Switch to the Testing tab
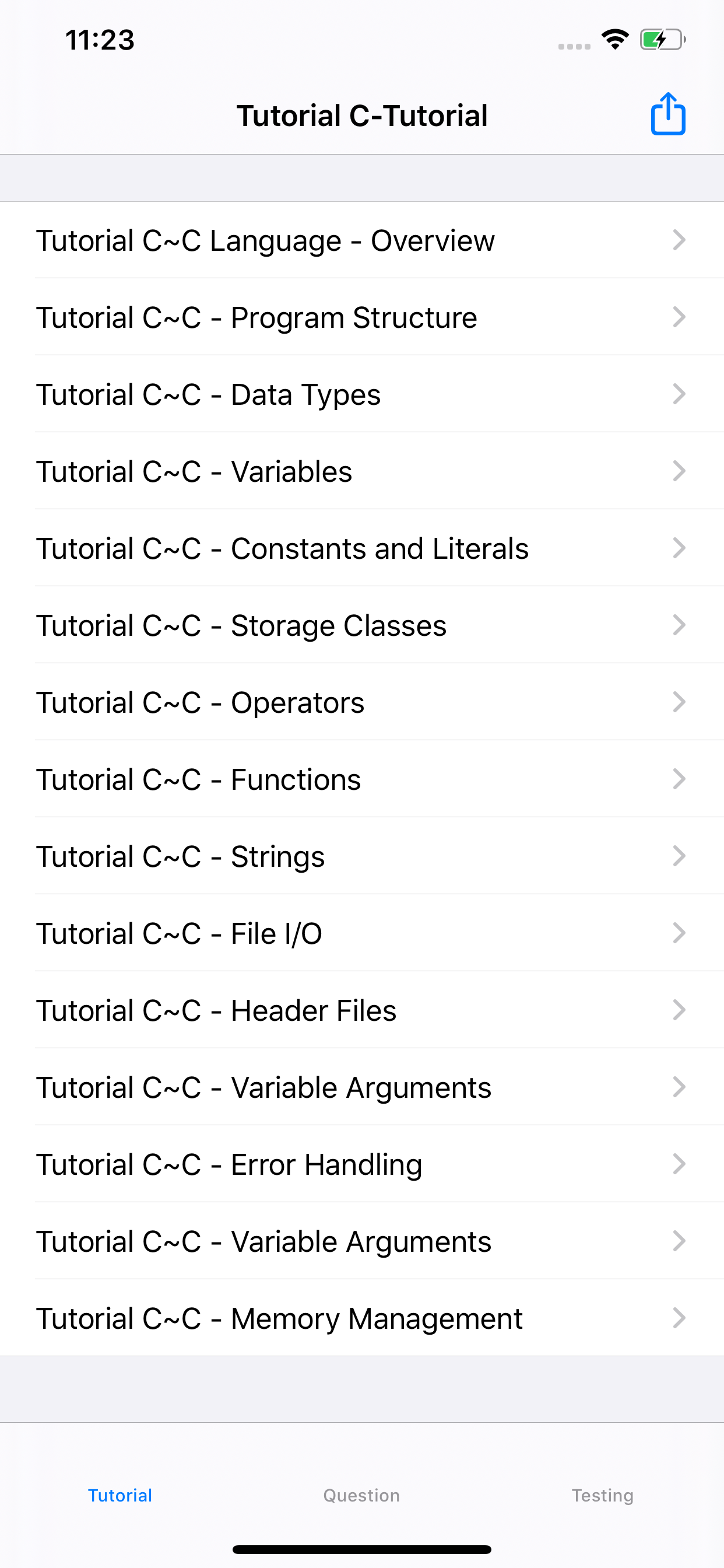724x1568 pixels. [603, 1495]
